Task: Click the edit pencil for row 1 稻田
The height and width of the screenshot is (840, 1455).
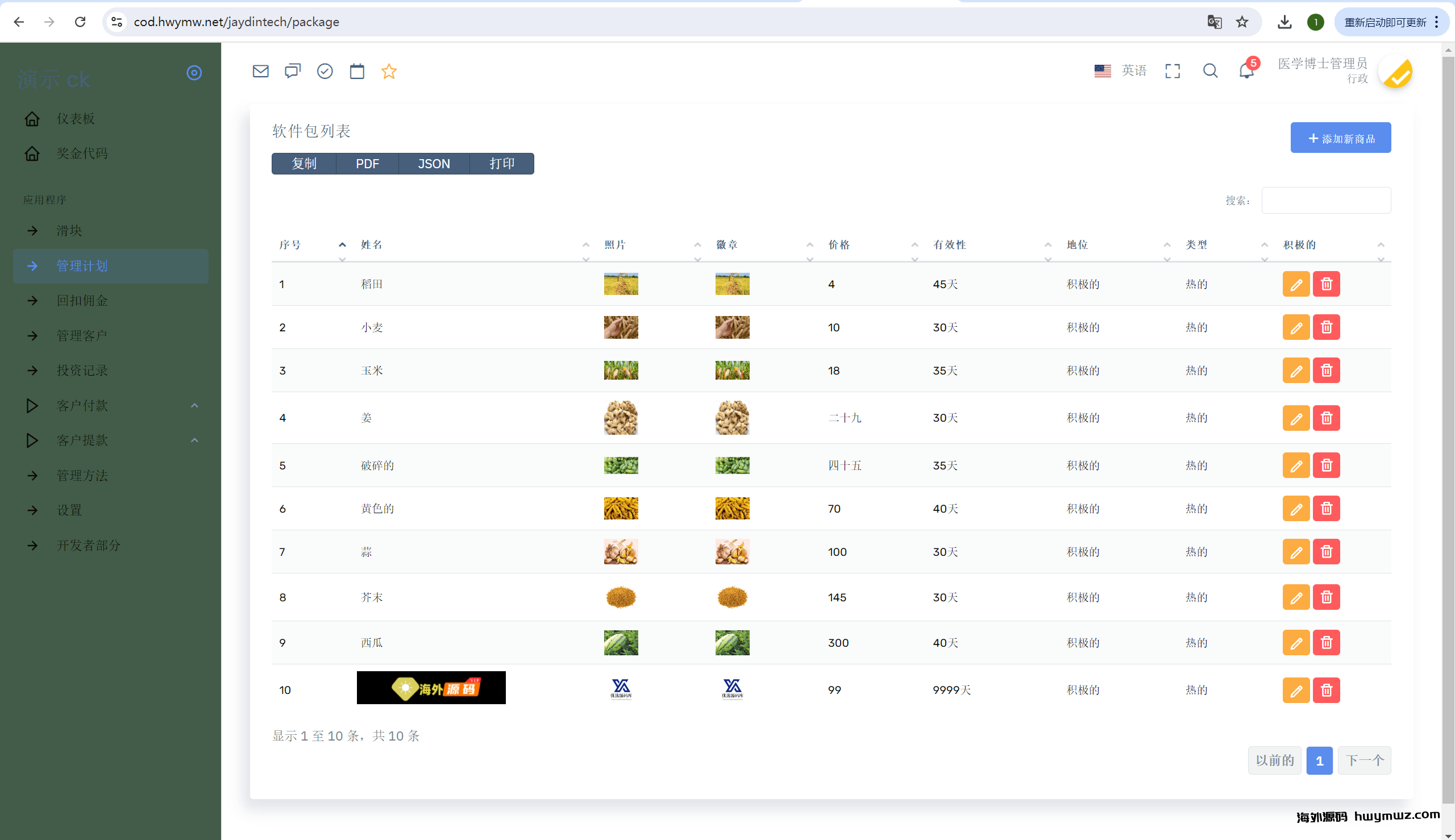Action: tap(1296, 284)
